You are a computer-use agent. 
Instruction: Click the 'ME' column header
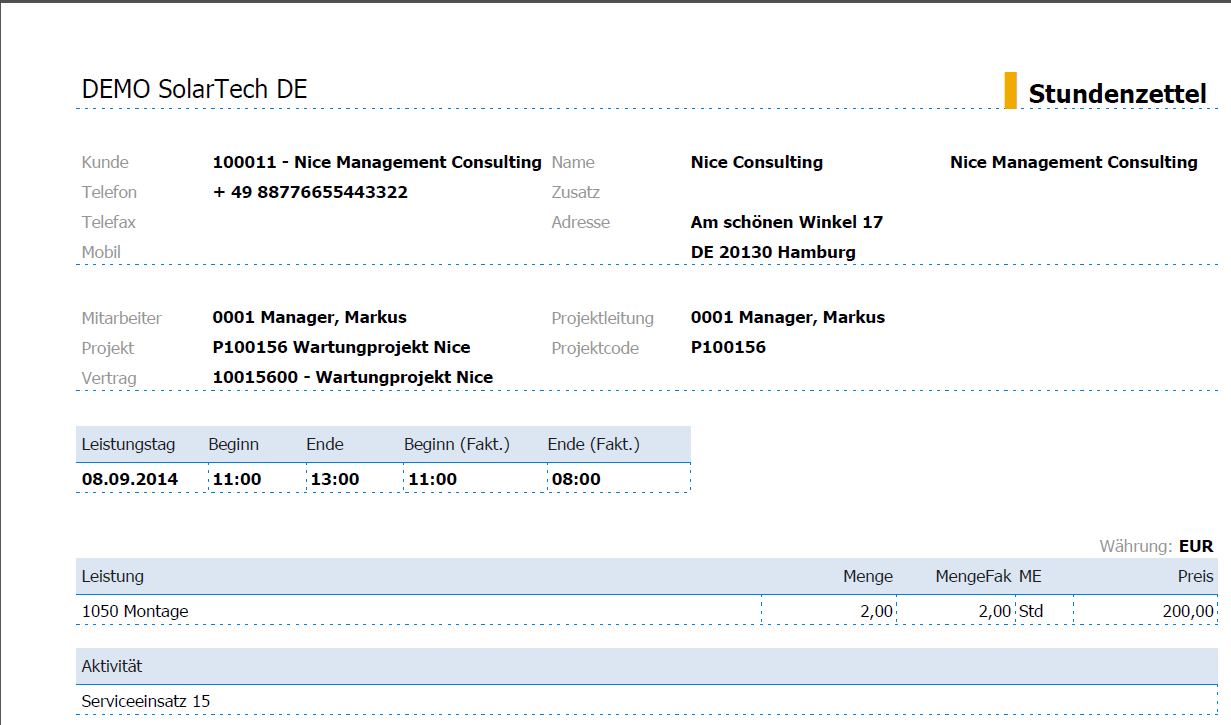click(x=1030, y=576)
